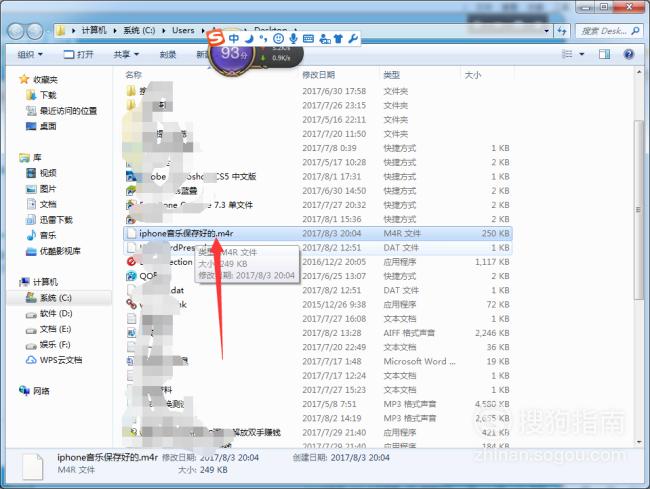Click 系统 (C:) breadcrumb in address bar
The height and width of the screenshot is (489, 650).
coord(139,31)
